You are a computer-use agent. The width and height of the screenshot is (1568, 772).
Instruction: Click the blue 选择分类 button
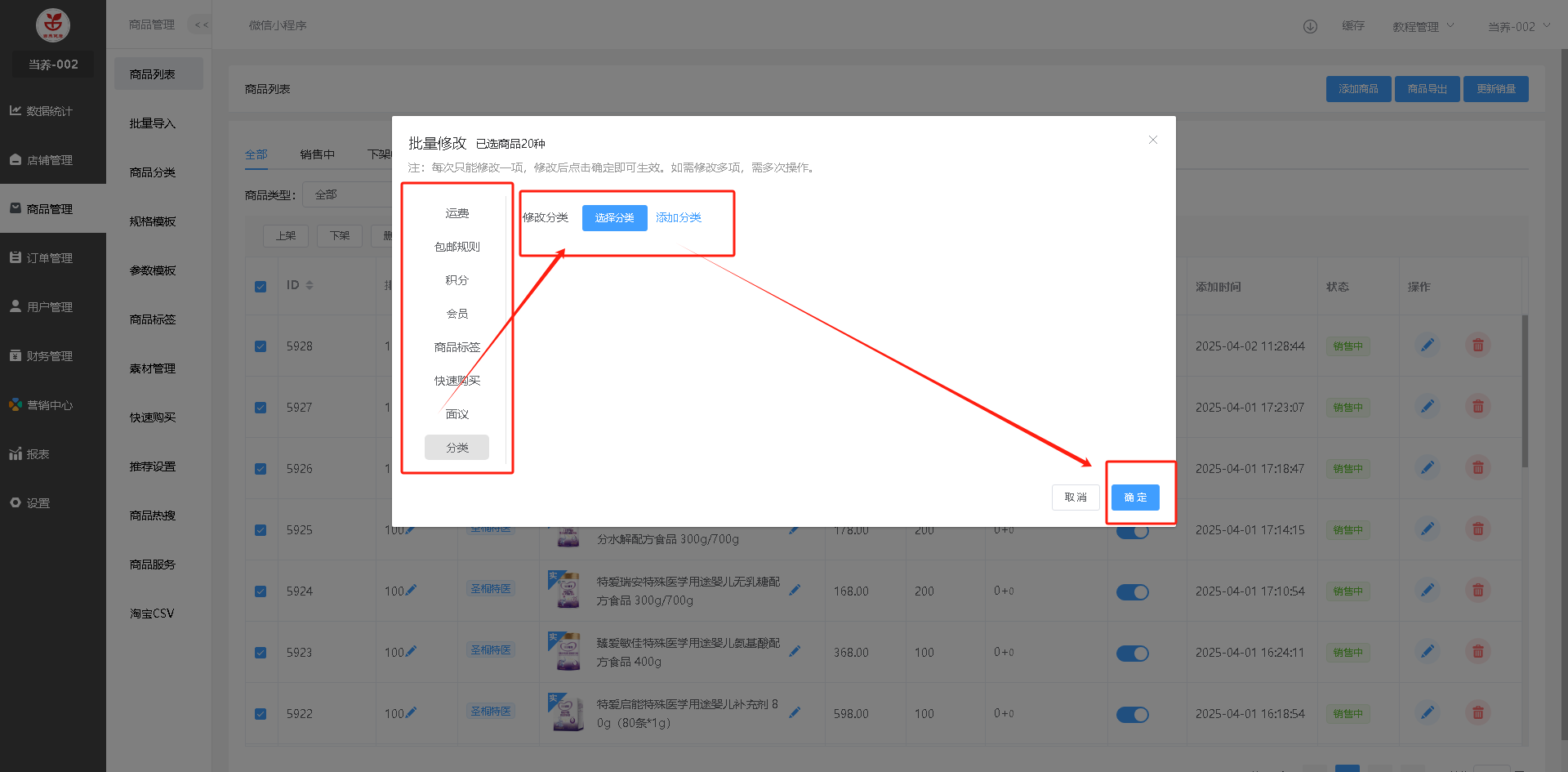[614, 218]
